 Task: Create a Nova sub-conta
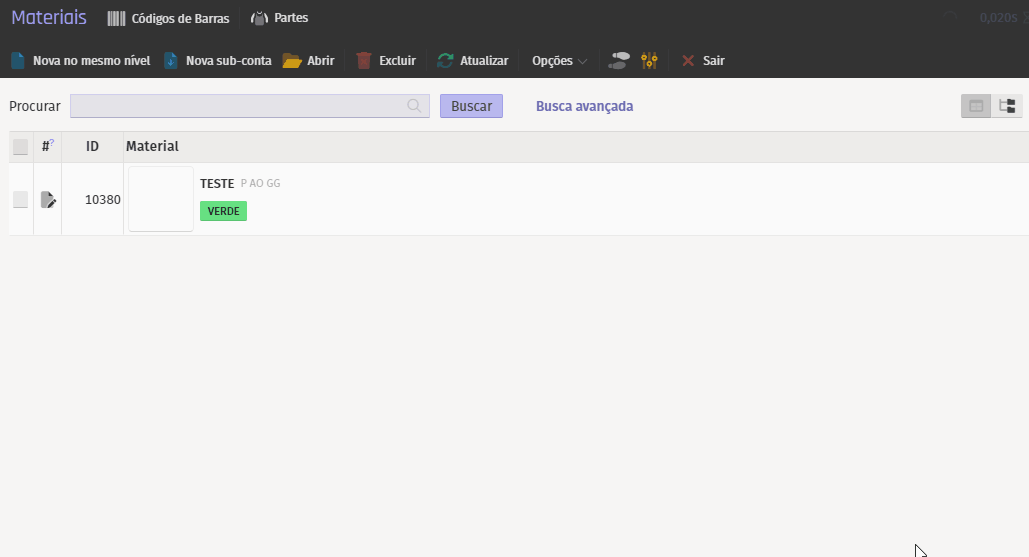pyautogui.click(x=217, y=61)
